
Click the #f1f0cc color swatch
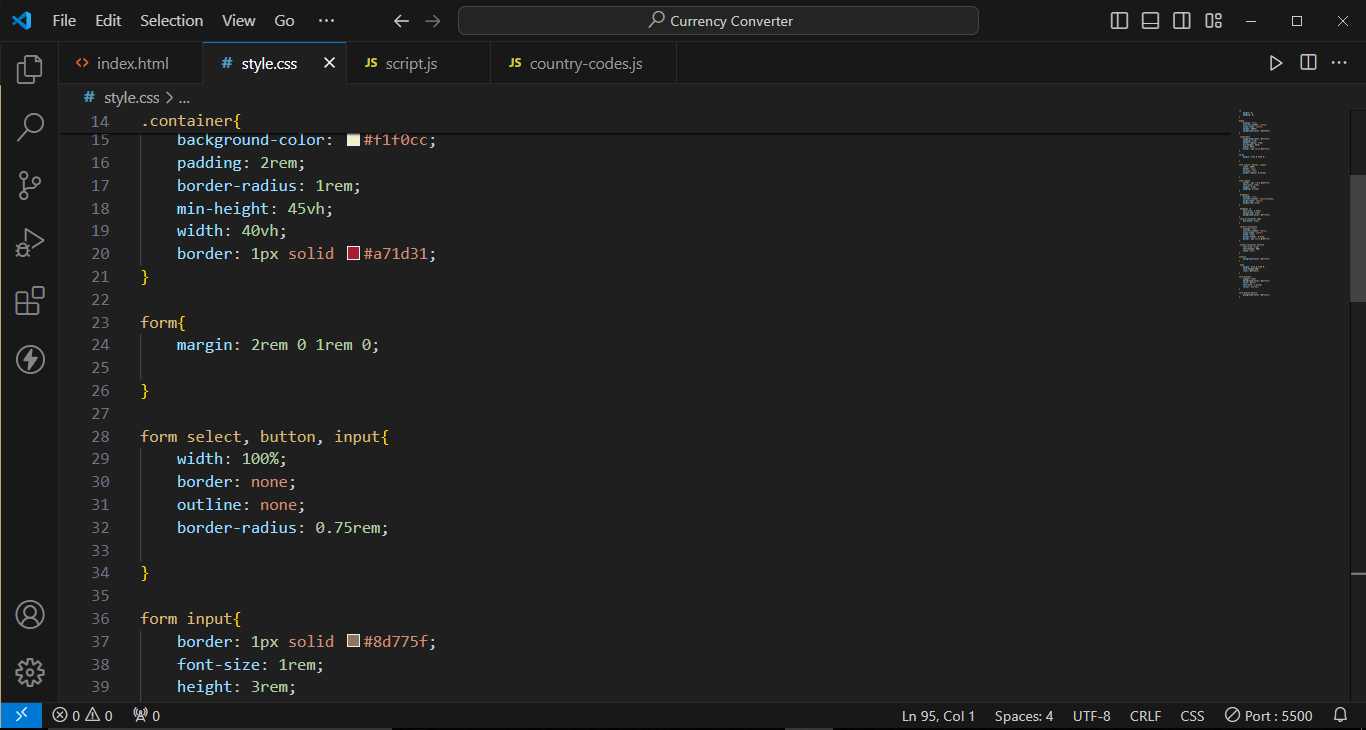[353, 140]
